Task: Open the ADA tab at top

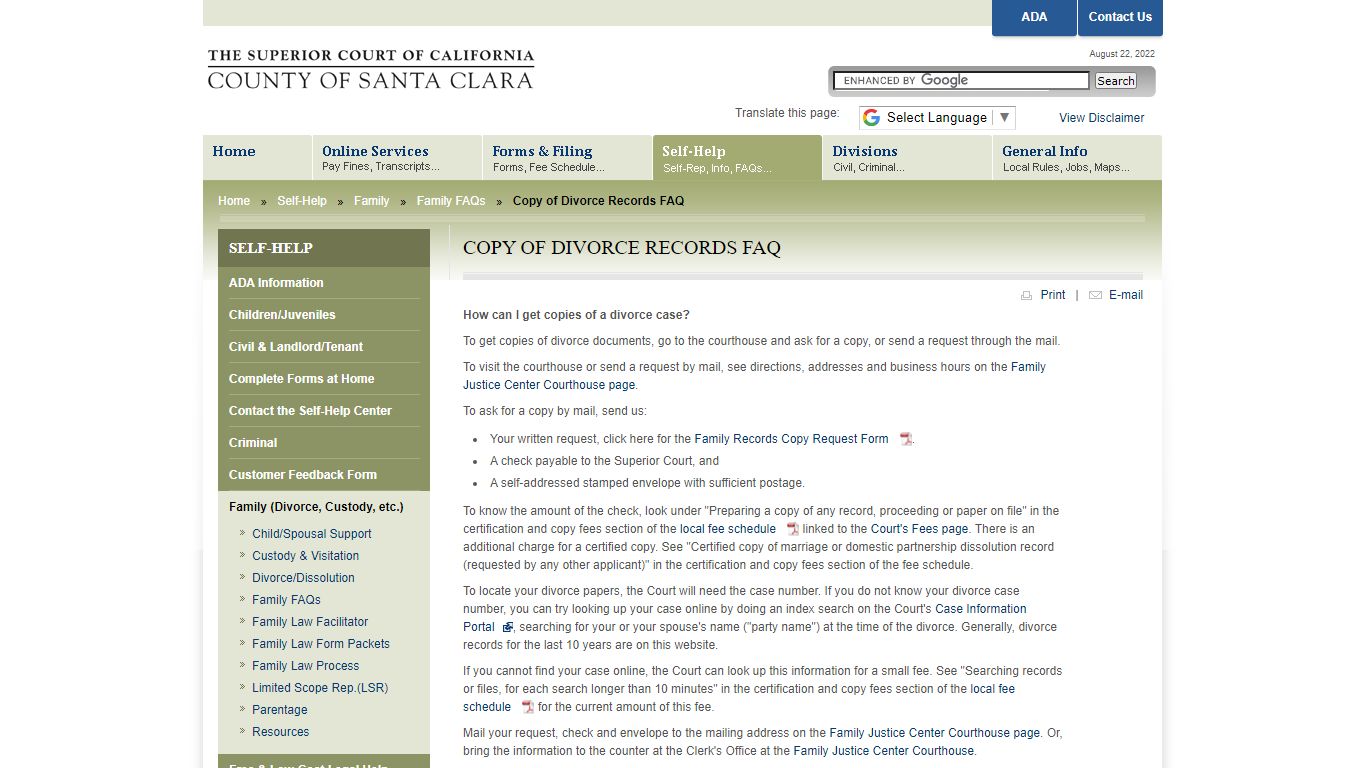Action: 1034,17
